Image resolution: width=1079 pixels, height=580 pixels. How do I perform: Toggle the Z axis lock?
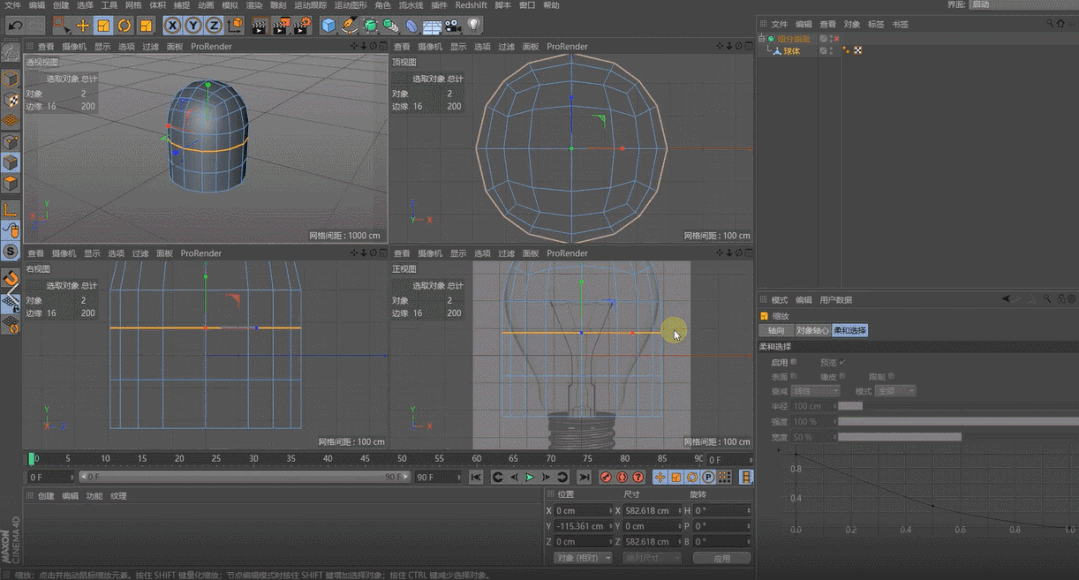214,25
